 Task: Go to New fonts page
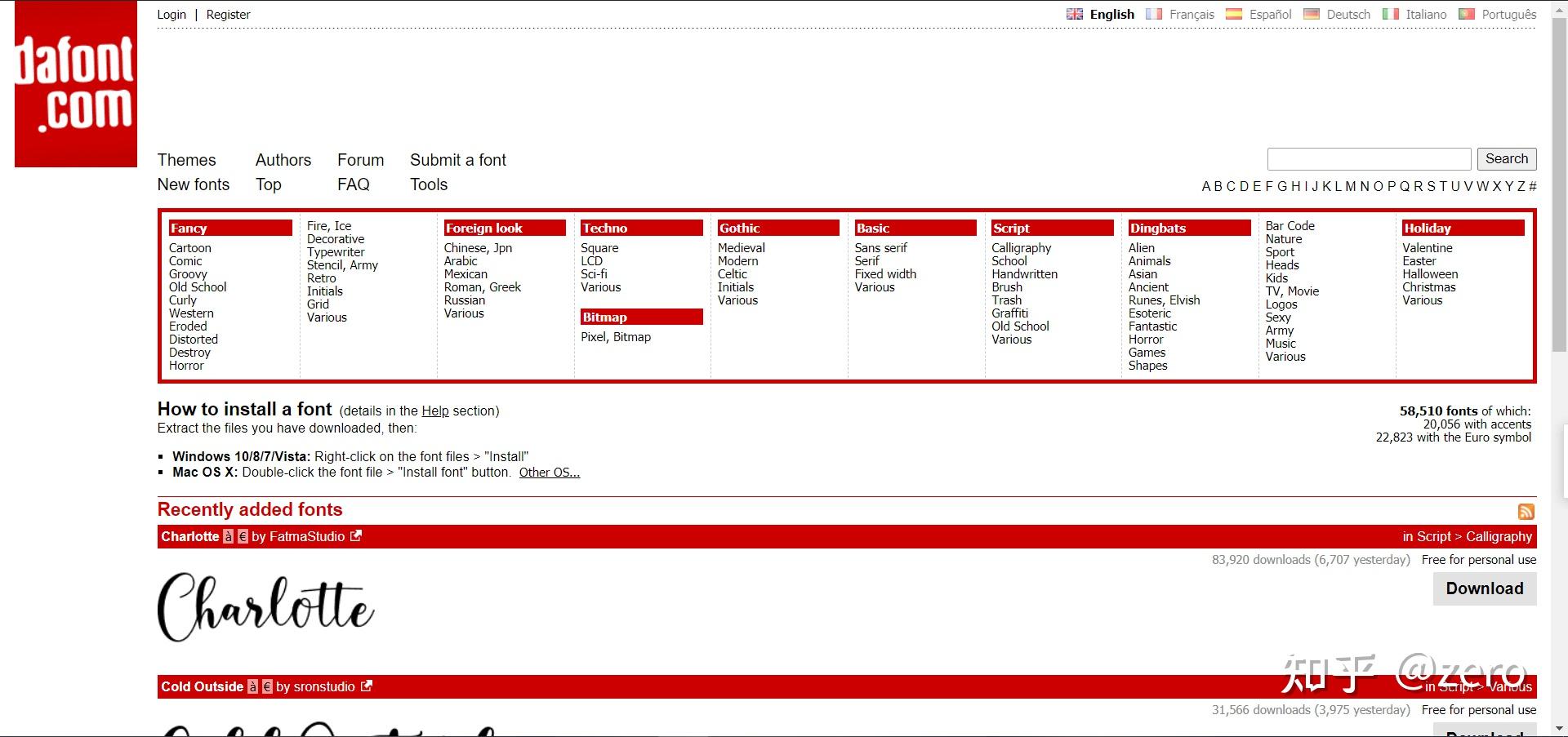194,184
